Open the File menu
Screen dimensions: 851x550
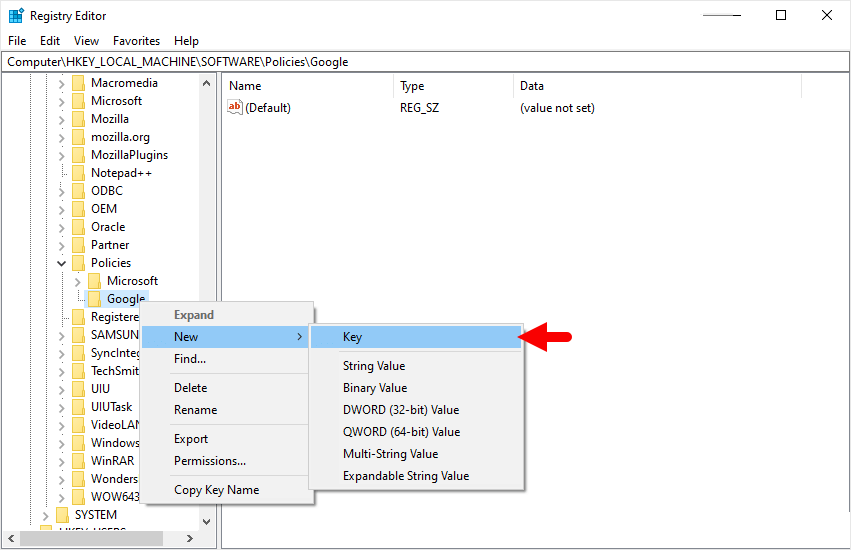(x=17, y=41)
